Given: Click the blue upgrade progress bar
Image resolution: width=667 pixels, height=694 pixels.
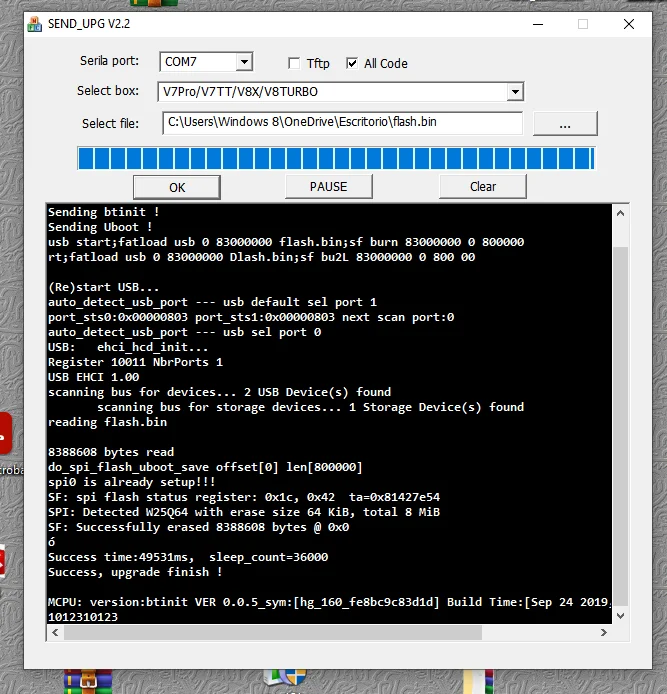Looking at the screenshot, I should point(336,158).
